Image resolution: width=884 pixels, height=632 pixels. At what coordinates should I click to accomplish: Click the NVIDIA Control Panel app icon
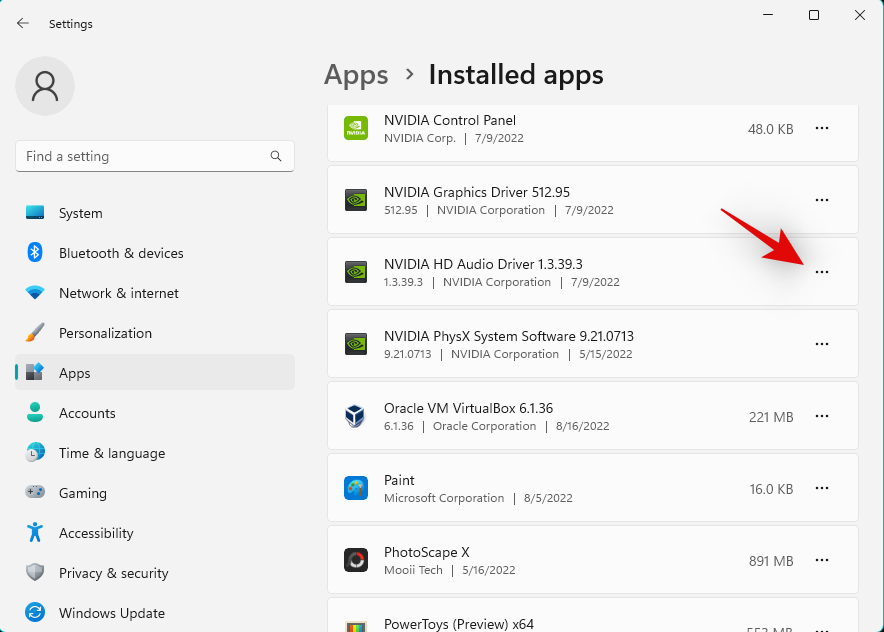pos(355,128)
